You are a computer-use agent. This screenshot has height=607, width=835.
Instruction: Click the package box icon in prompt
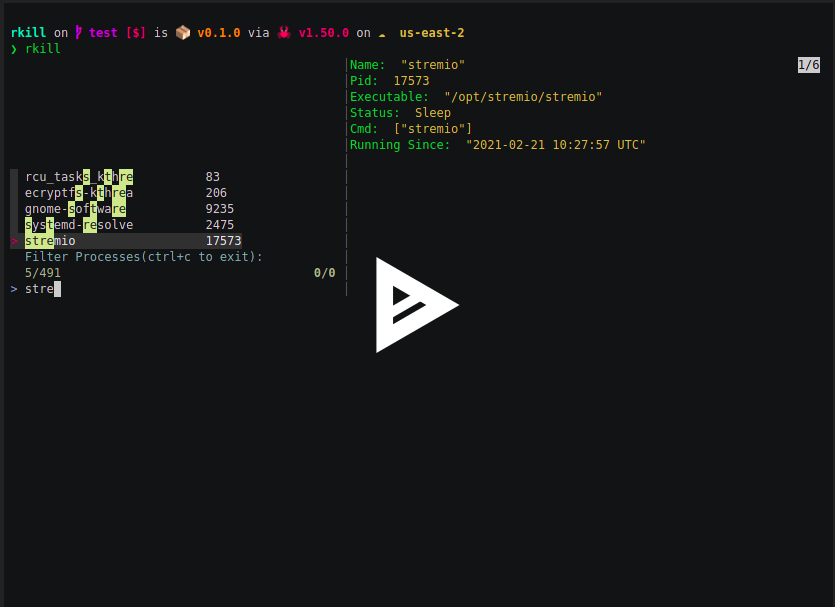183,33
